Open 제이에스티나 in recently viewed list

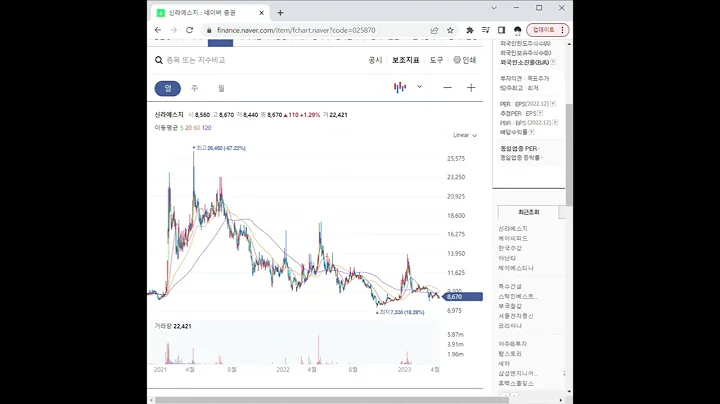[516, 268]
